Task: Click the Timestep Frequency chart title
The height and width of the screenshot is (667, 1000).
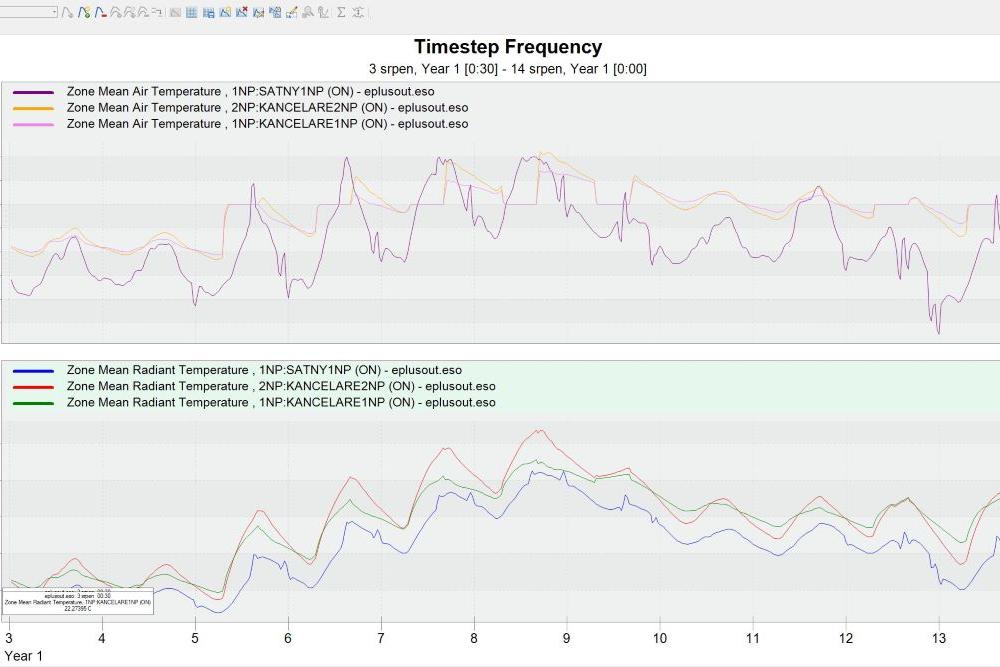Action: click(x=508, y=47)
